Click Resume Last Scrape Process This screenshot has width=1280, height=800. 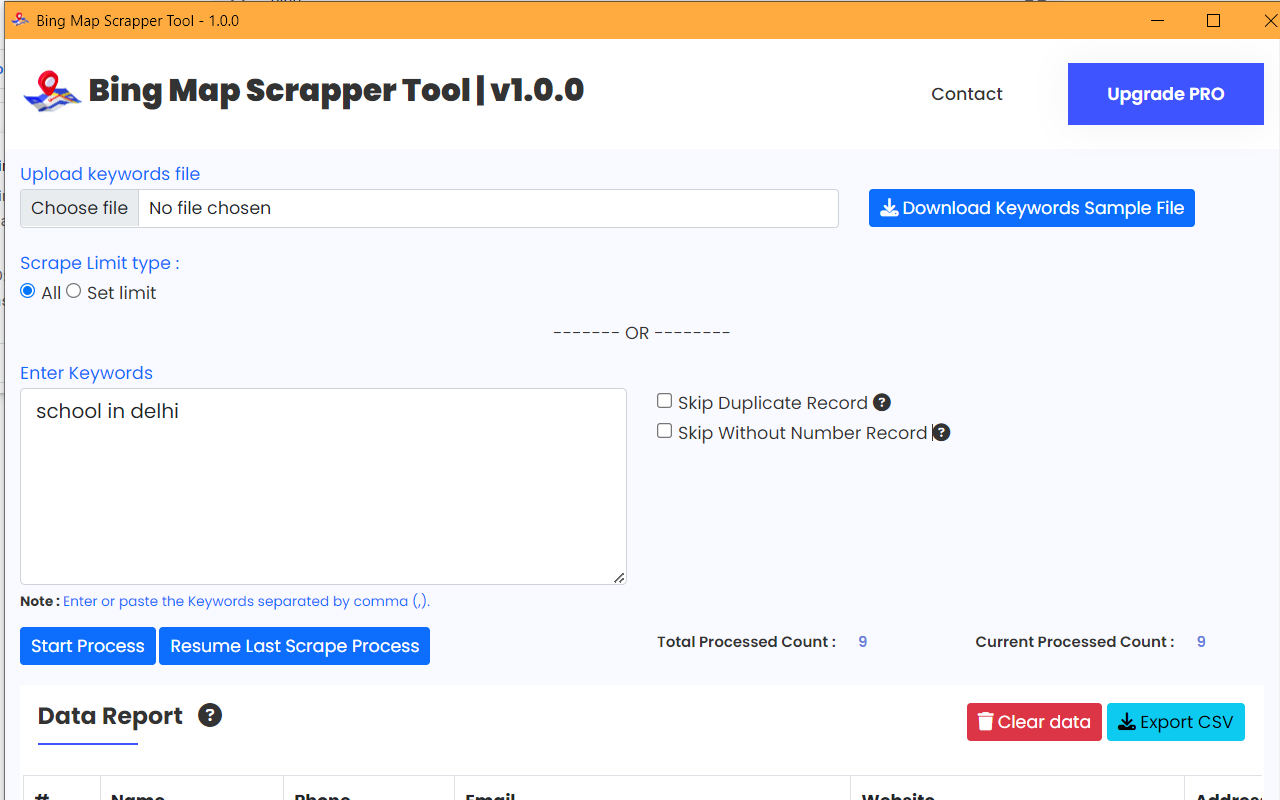tap(294, 646)
